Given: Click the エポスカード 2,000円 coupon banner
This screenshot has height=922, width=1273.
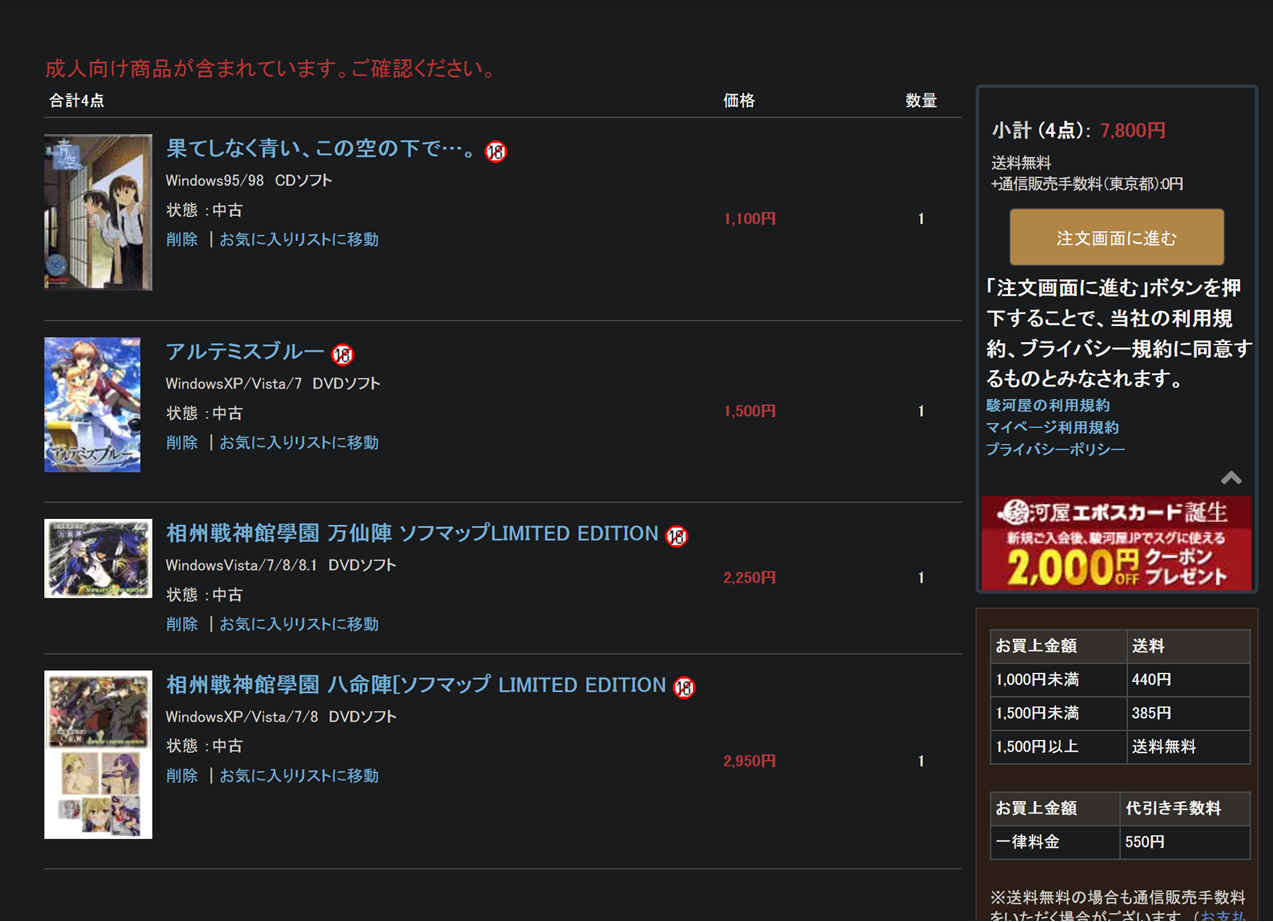Looking at the screenshot, I should [1116, 543].
